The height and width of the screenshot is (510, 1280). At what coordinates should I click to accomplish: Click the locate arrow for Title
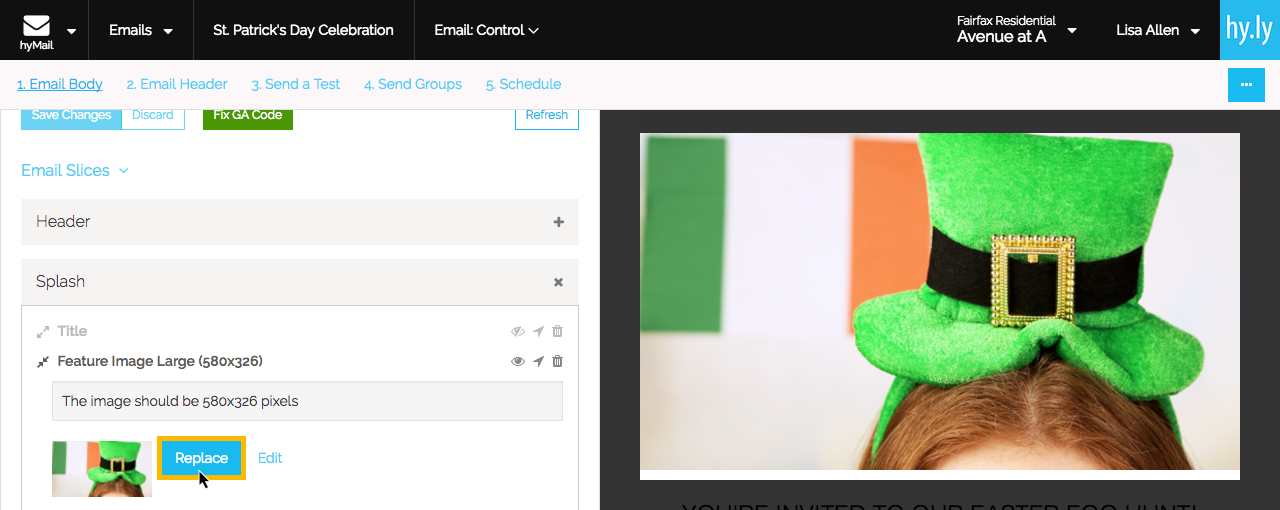coord(539,331)
